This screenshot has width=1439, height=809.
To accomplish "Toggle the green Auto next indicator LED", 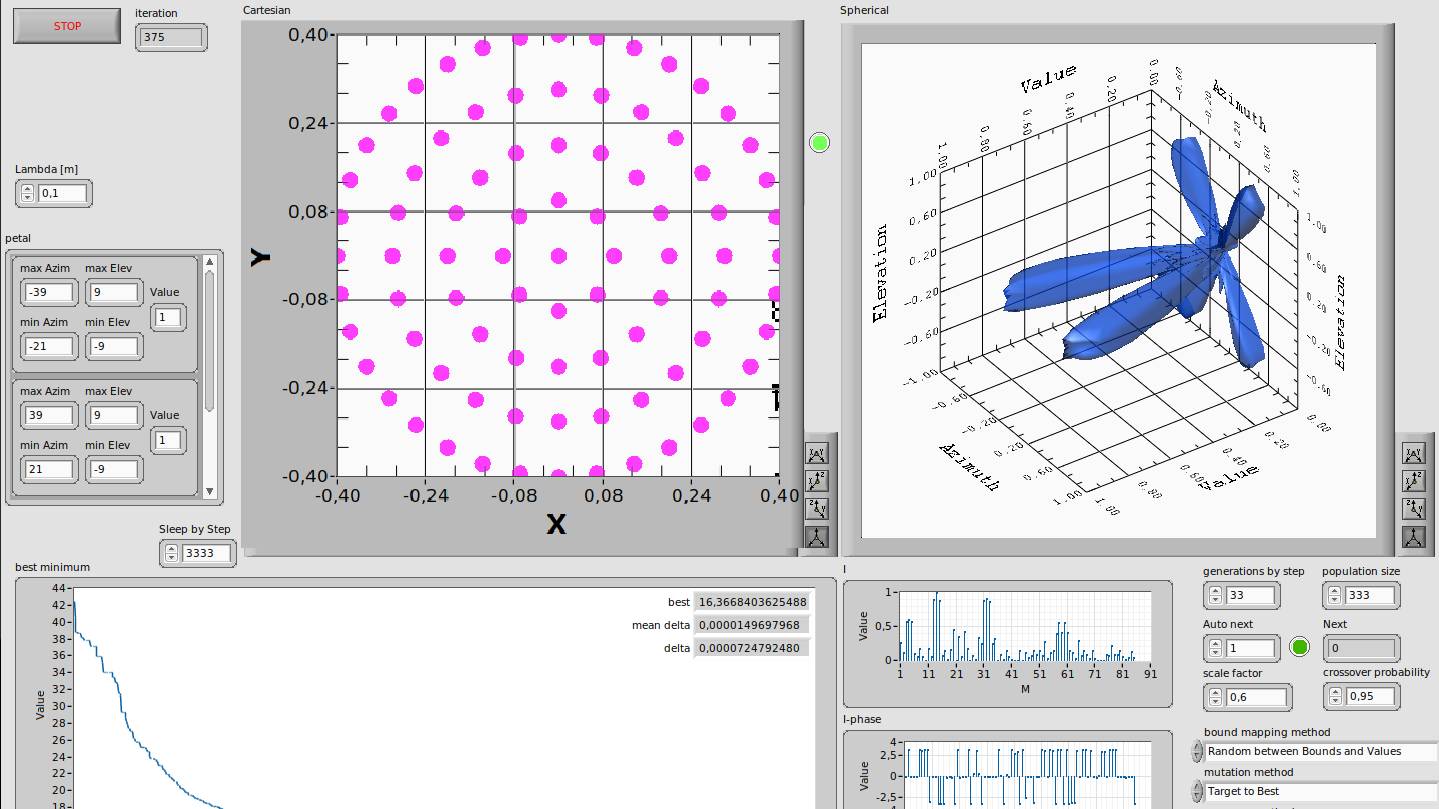I will click(1299, 647).
